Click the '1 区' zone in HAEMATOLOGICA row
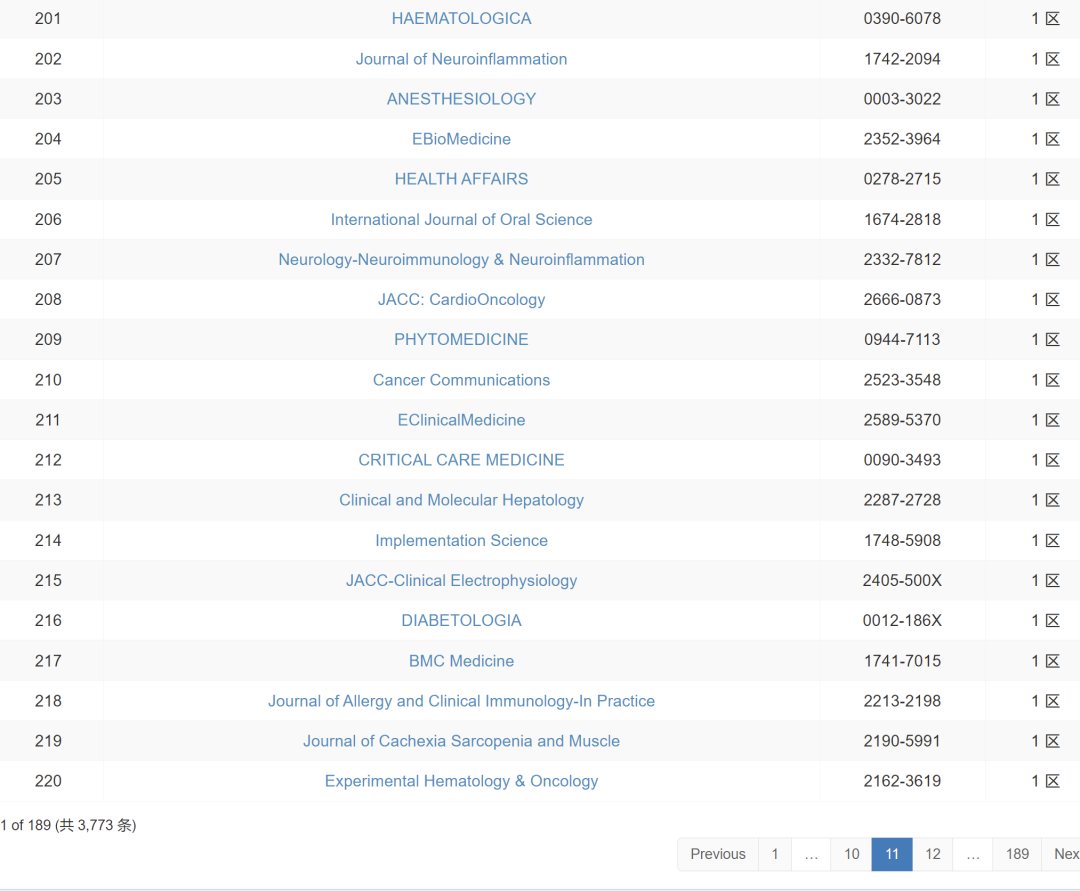Screen dimensions: 1080x891 point(1046,19)
